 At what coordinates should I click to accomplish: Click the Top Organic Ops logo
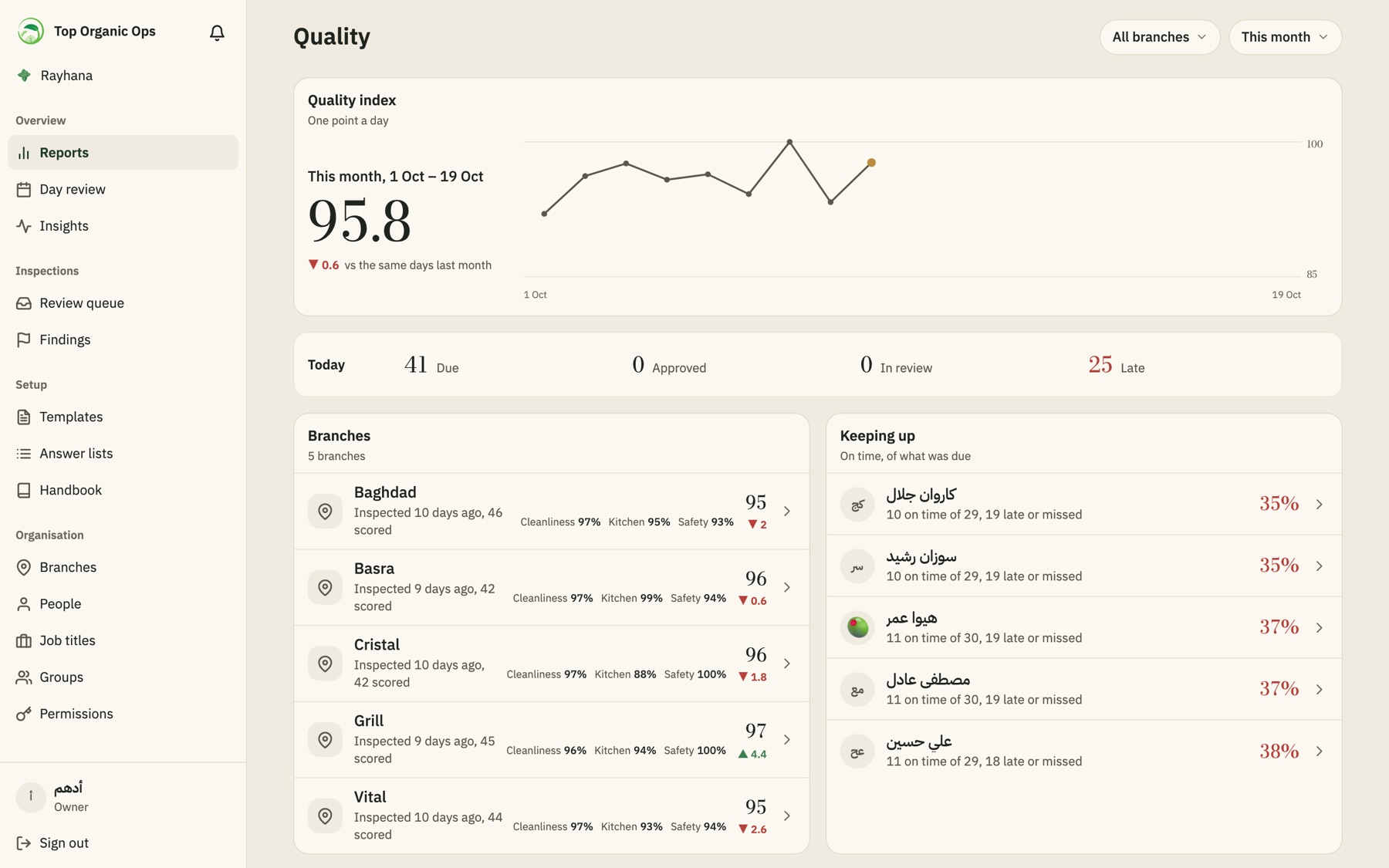[x=31, y=31]
